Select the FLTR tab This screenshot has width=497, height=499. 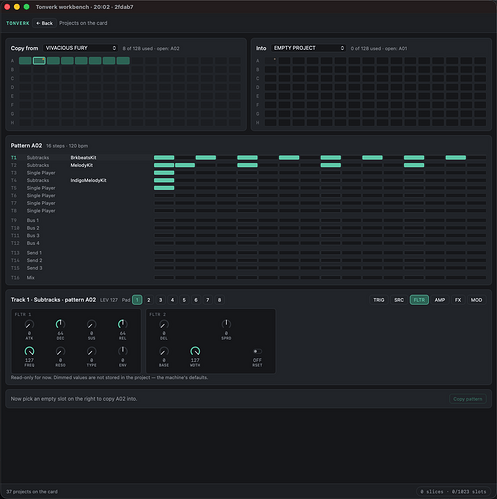click(419, 300)
